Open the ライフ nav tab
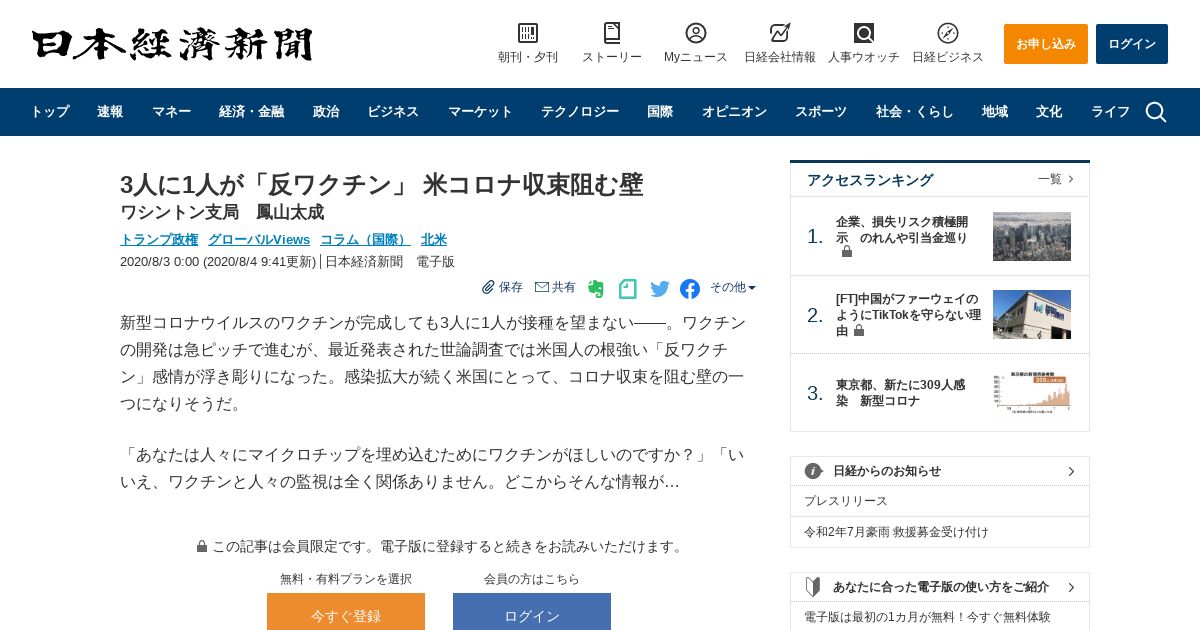Image resolution: width=1200 pixels, height=630 pixels. tap(1110, 112)
